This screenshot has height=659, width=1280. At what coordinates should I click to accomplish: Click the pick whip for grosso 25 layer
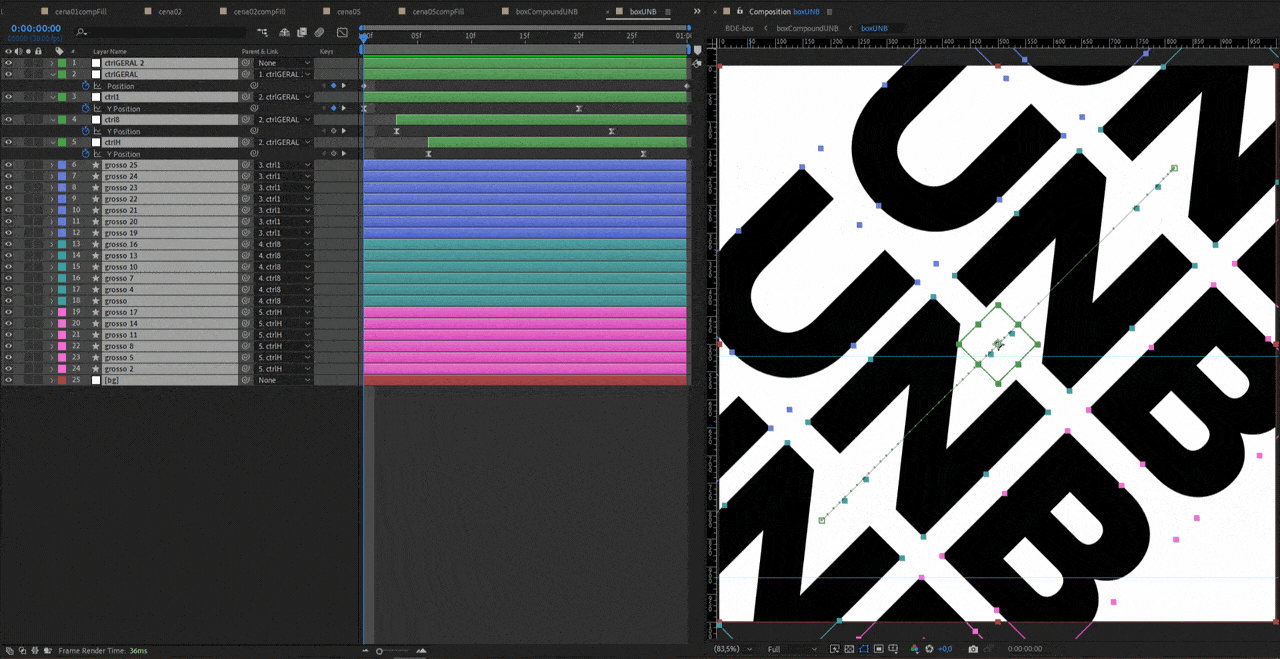coord(246,165)
